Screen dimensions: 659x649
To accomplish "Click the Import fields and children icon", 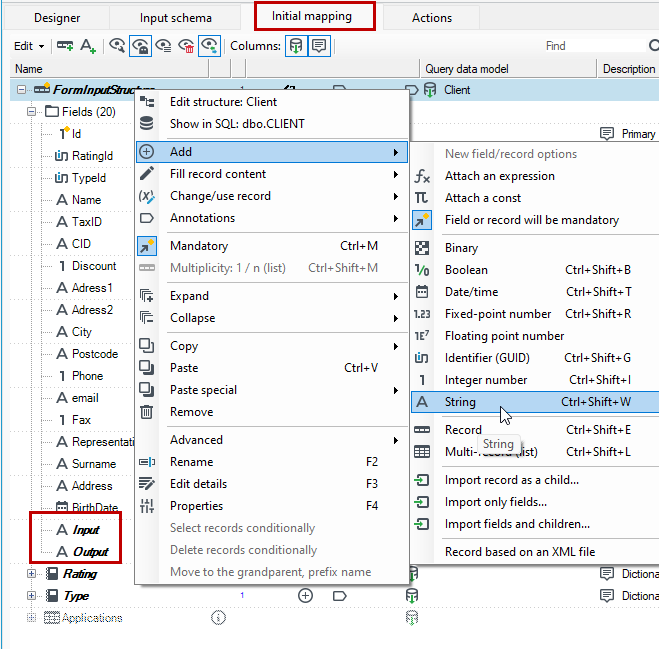I will 422,524.
